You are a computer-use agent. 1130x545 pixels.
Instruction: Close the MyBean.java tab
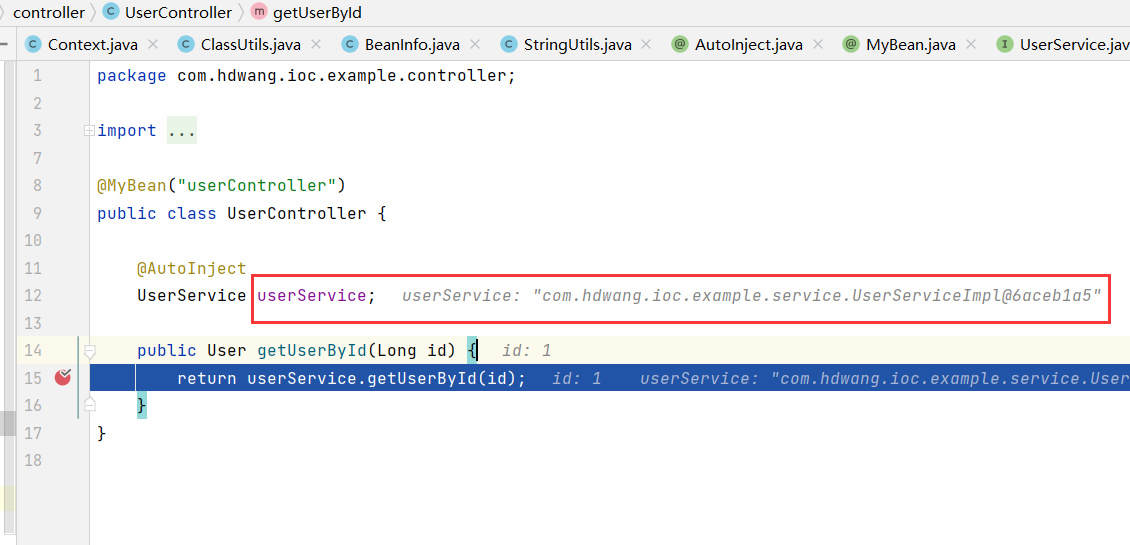click(x=971, y=45)
